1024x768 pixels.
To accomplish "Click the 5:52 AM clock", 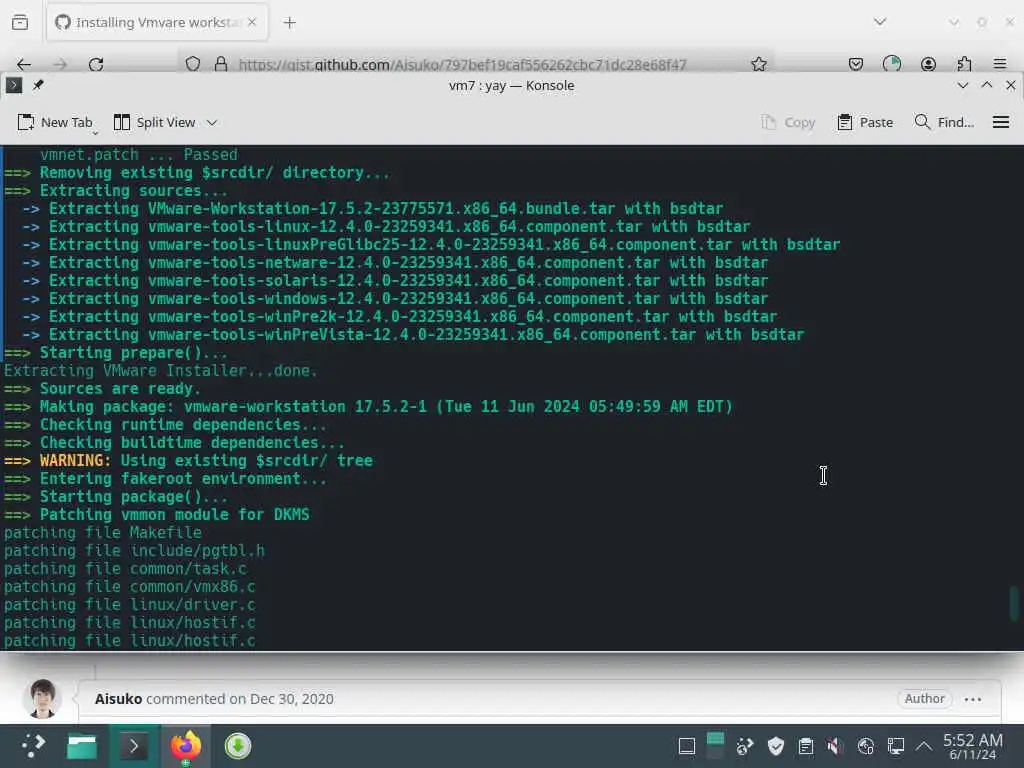I will (972, 746).
